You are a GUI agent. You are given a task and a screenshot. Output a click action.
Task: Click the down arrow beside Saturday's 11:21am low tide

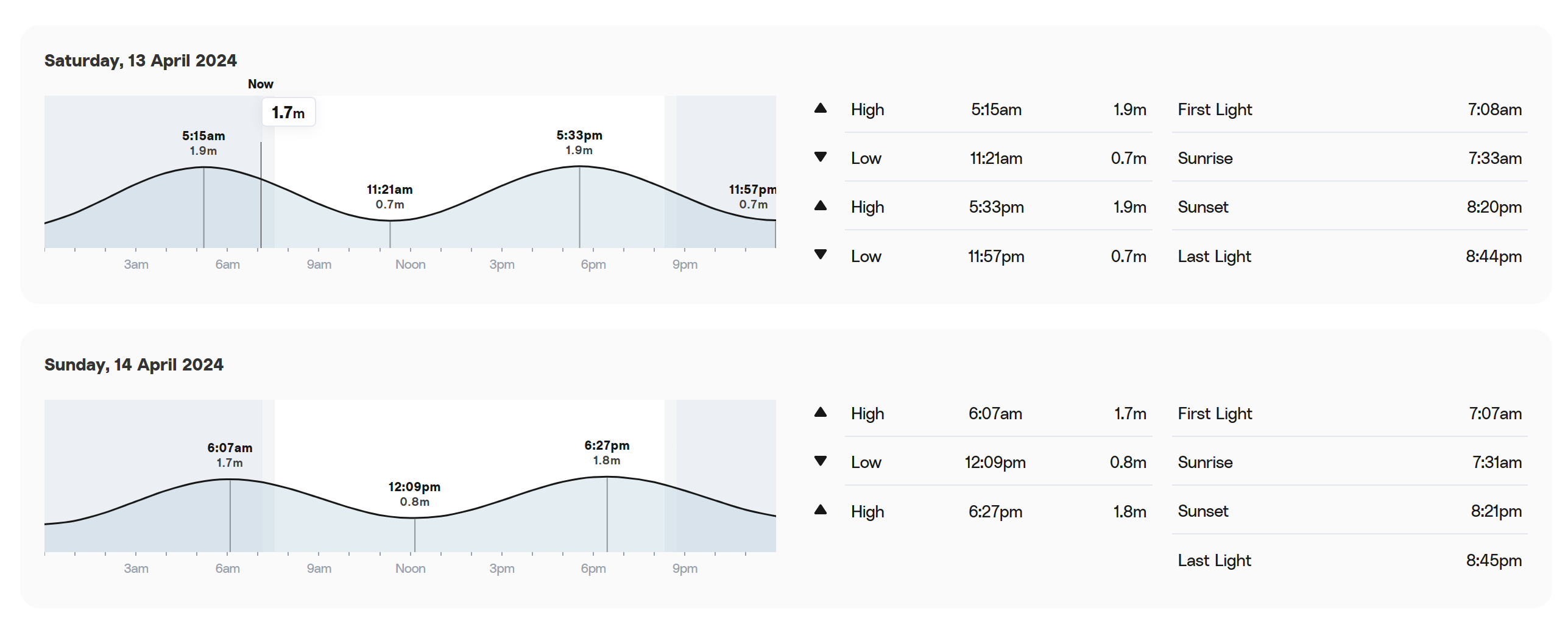[x=820, y=157]
